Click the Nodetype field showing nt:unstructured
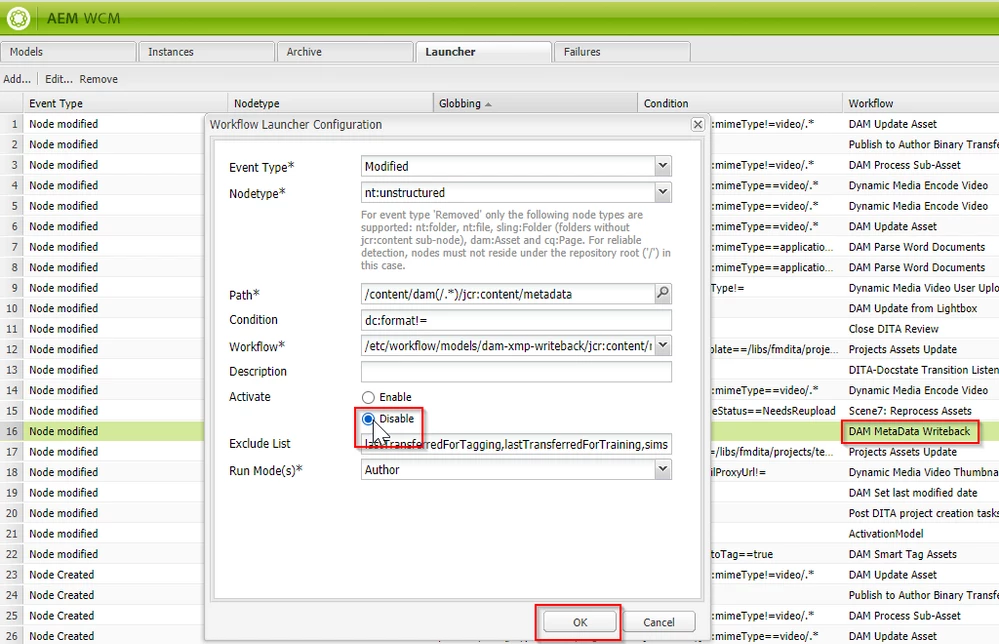The height and width of the screenshot is (644, 999). [x=508, y=192]
